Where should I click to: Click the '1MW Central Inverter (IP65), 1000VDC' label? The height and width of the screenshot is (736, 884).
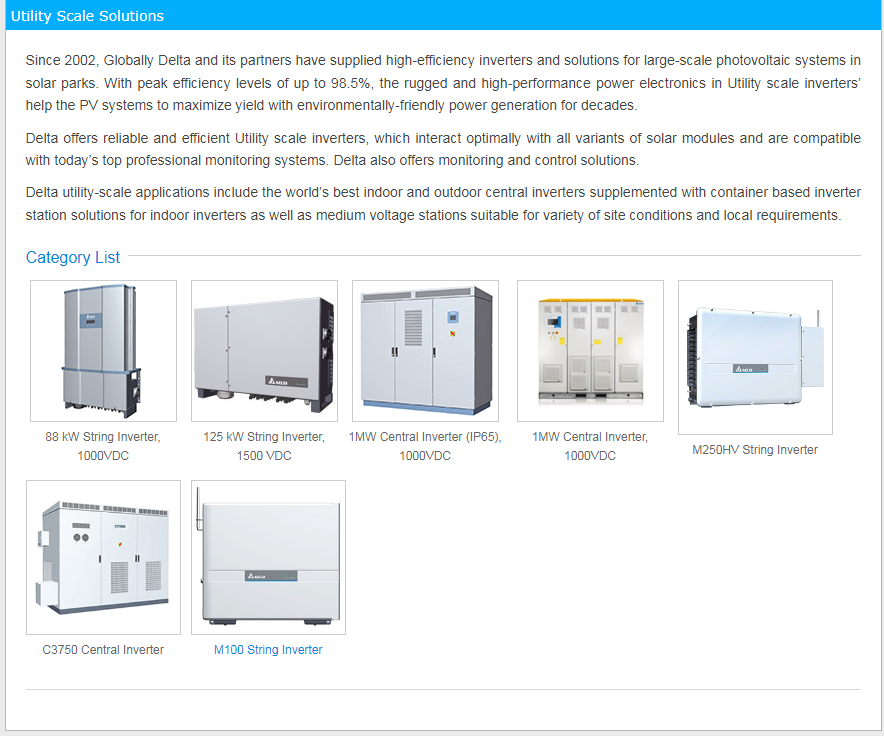click(425, 446)
